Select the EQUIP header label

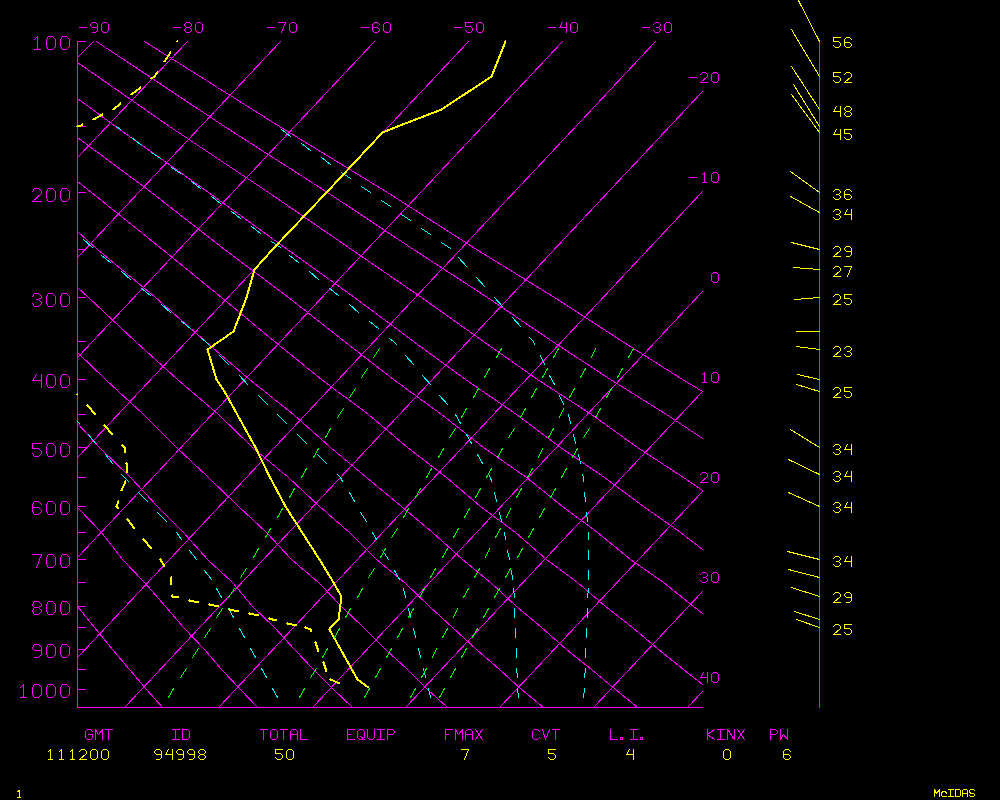tap(371, 735)
